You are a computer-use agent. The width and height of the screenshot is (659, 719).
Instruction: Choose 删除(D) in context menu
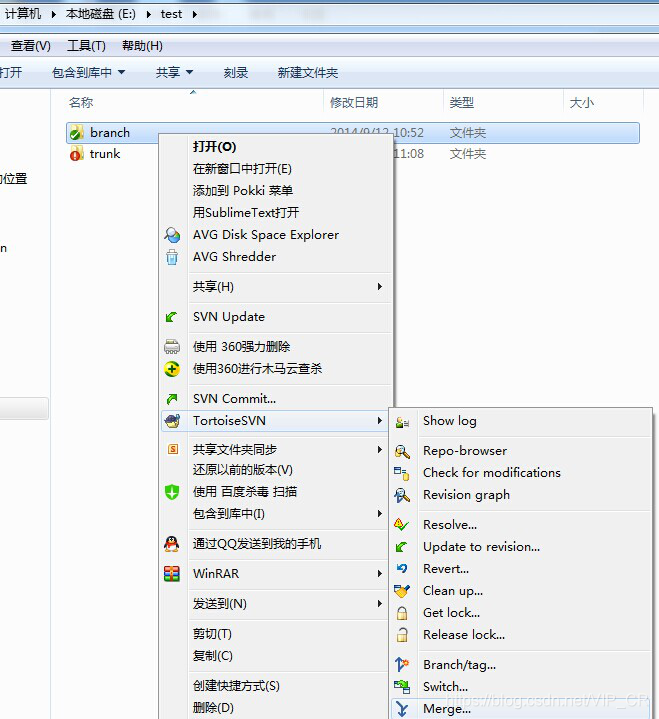click(x=213, y=708)
